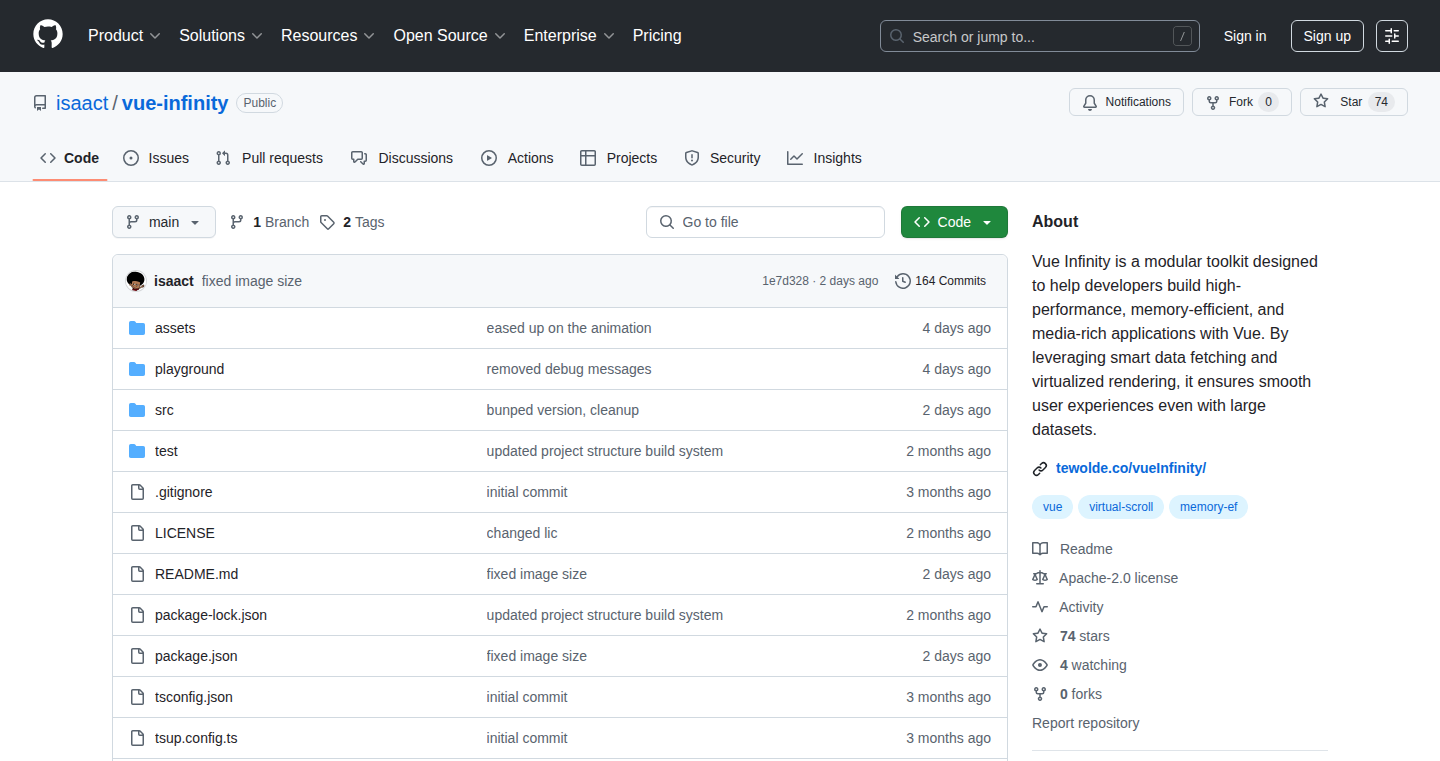Click the playground folder icon
1440x761 pixels.
(137, 369)
